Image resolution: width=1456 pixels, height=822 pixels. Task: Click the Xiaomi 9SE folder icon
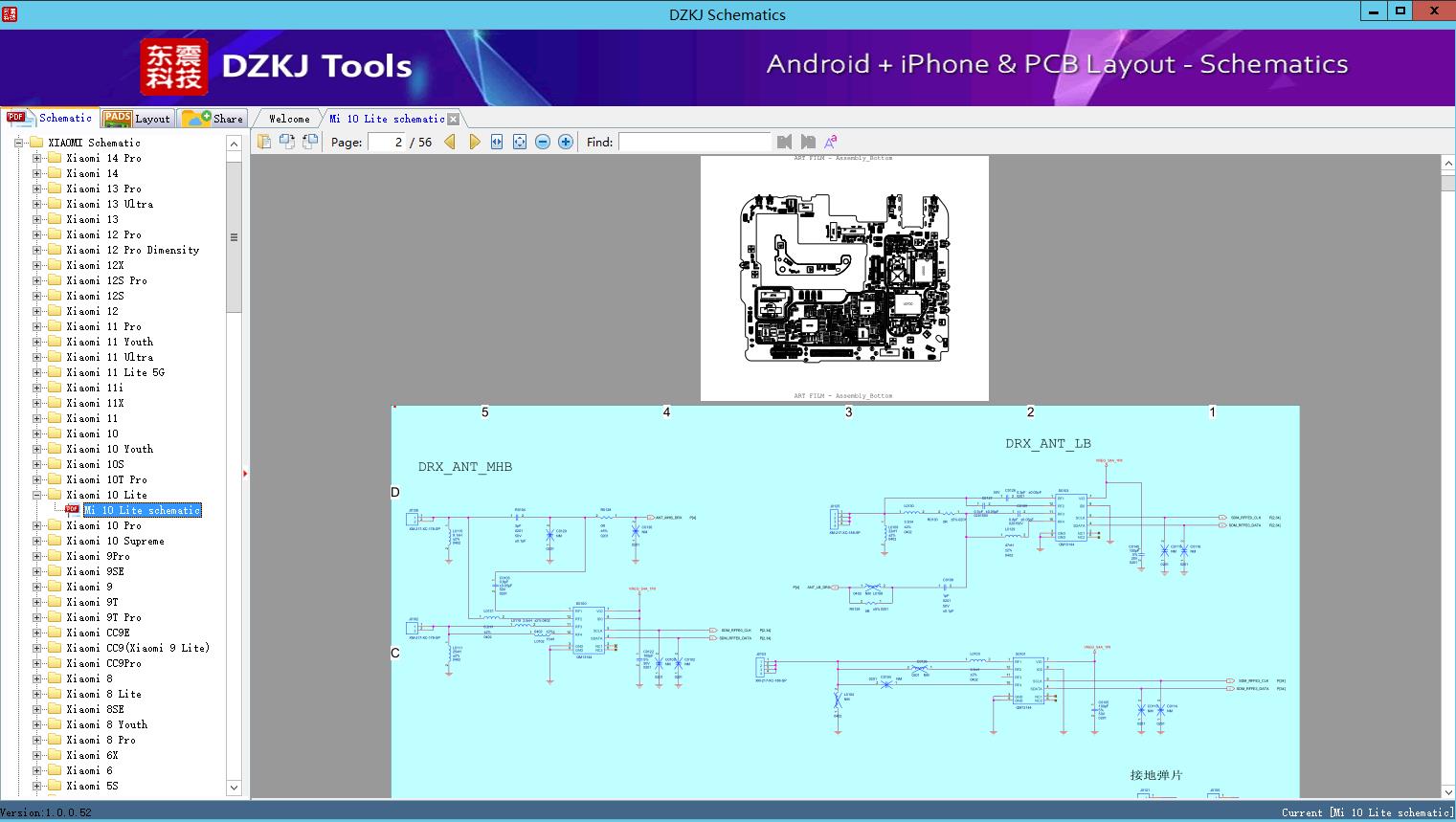(x=55, y=571)
